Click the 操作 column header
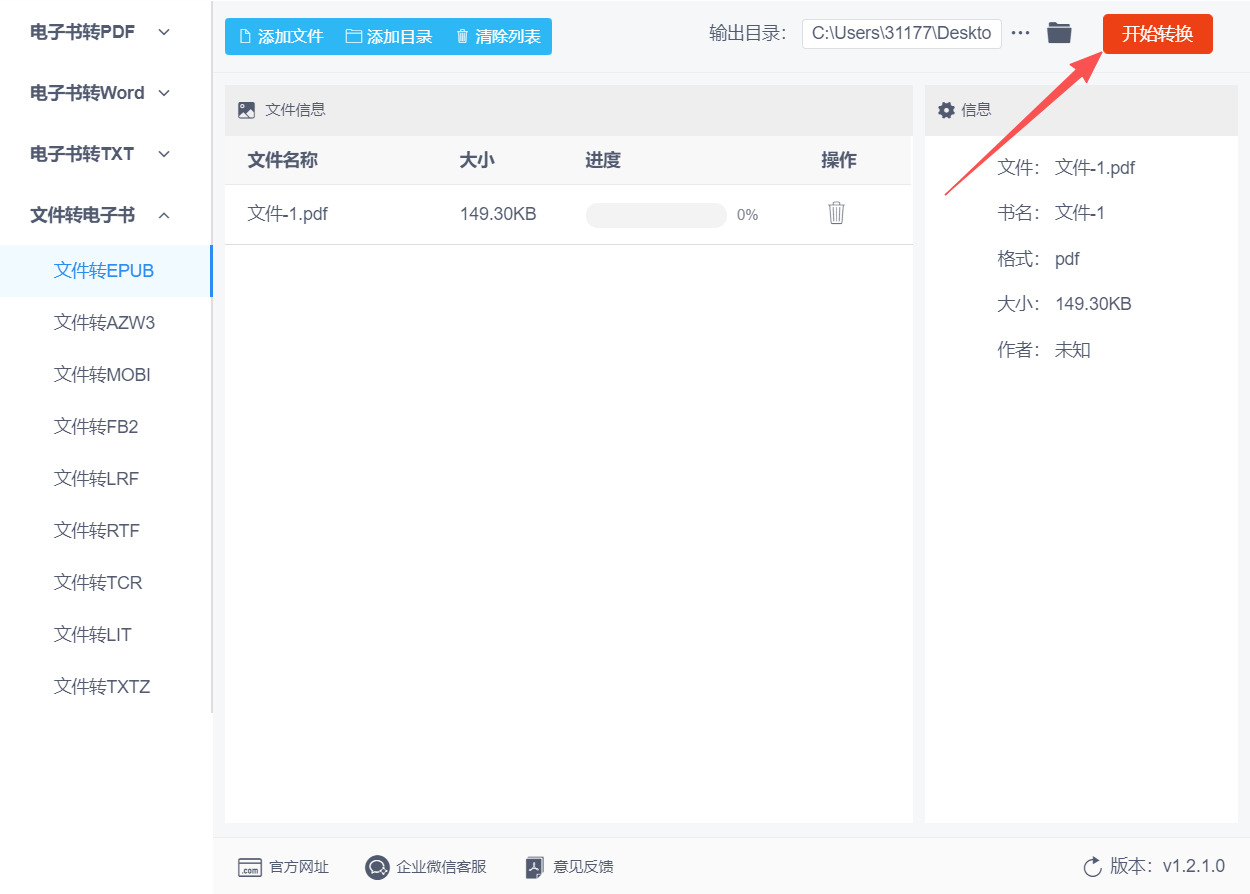Image resolution: width=1250 pixels, height=894 pixels. (839, 160)
